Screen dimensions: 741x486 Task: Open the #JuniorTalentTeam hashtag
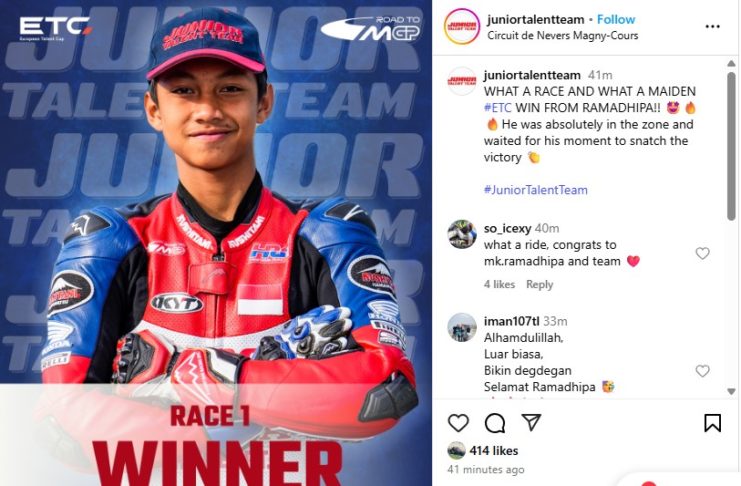(535, 190)
